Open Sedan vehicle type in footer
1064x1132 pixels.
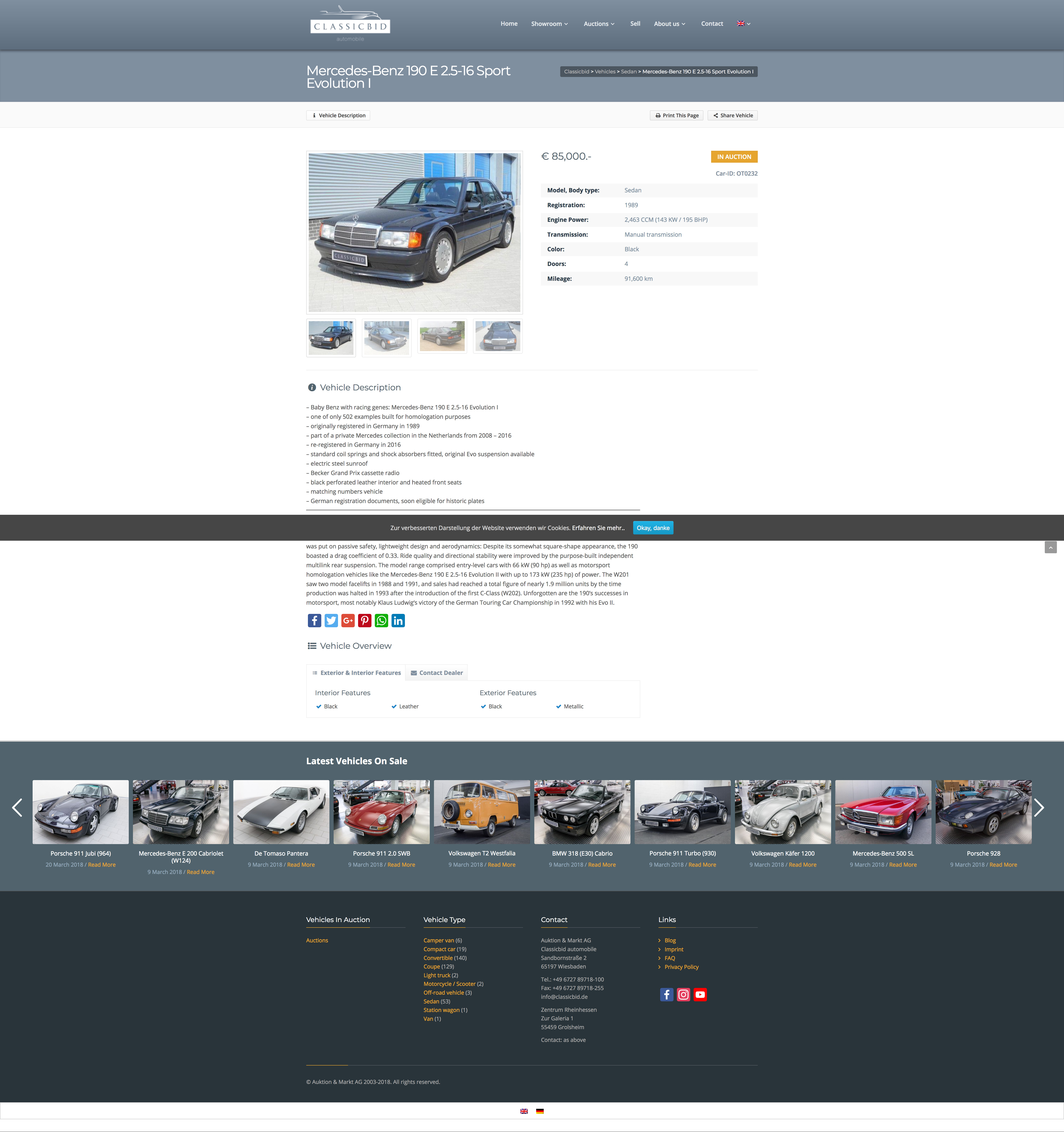pyautogui.click(x=431, y=1002)
